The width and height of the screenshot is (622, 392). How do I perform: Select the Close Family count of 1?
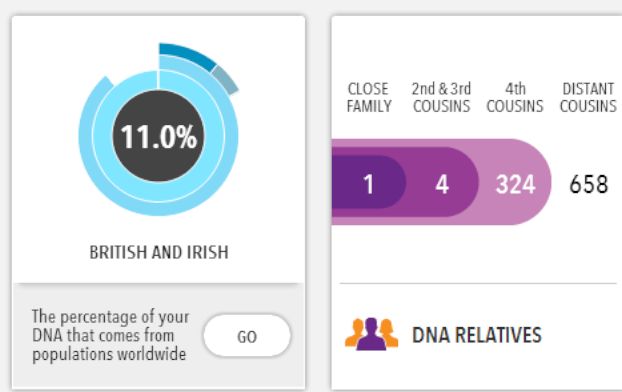[369, 184]
